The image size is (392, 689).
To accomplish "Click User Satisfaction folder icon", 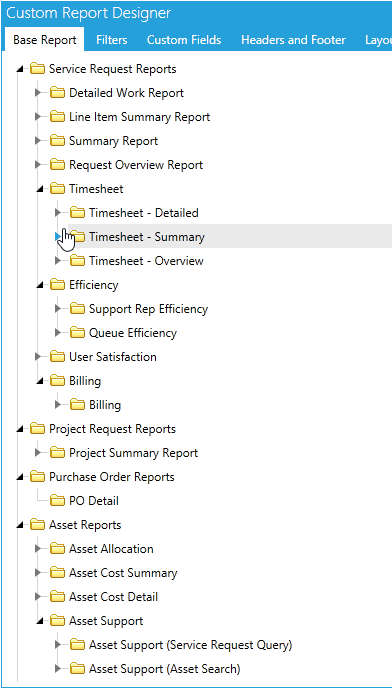I will tap(57, 357).
